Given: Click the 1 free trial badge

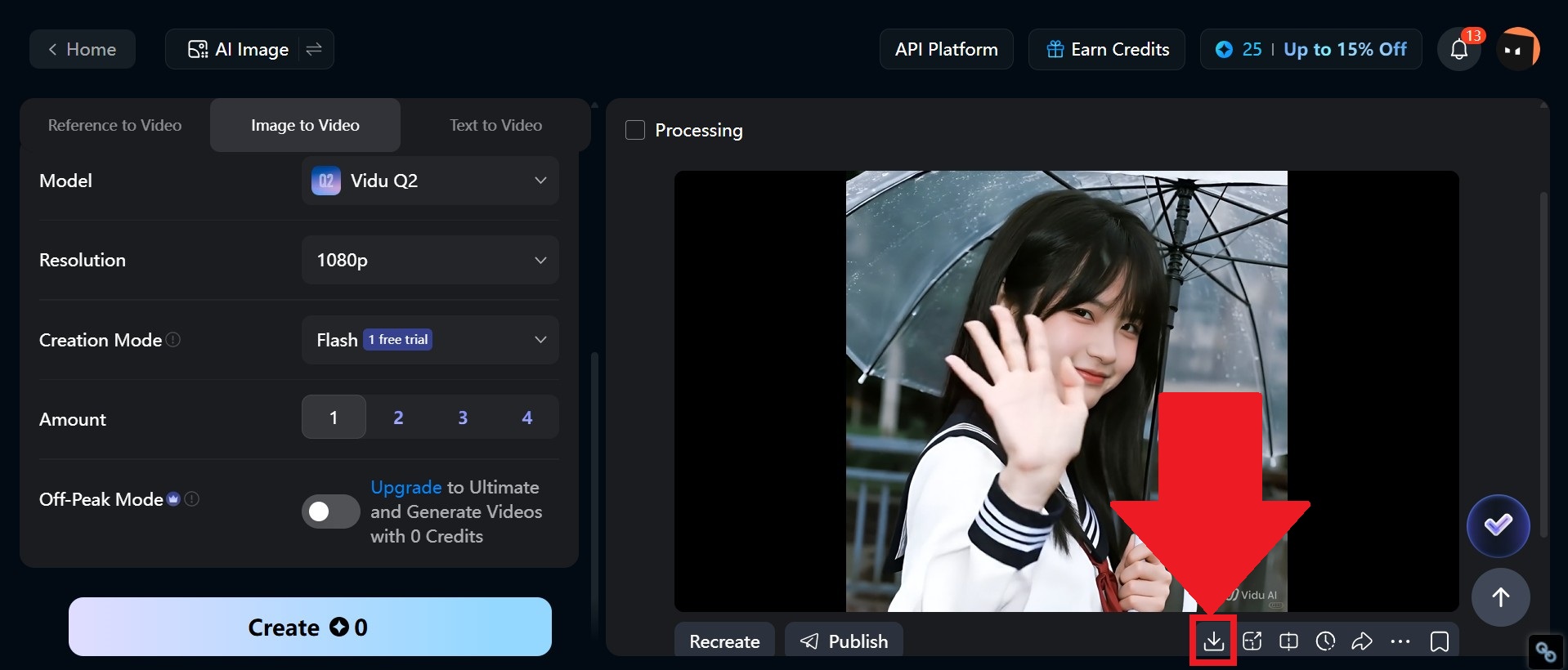Looking at the screenshot, I should pyautogui.click(x=398, y=339).
